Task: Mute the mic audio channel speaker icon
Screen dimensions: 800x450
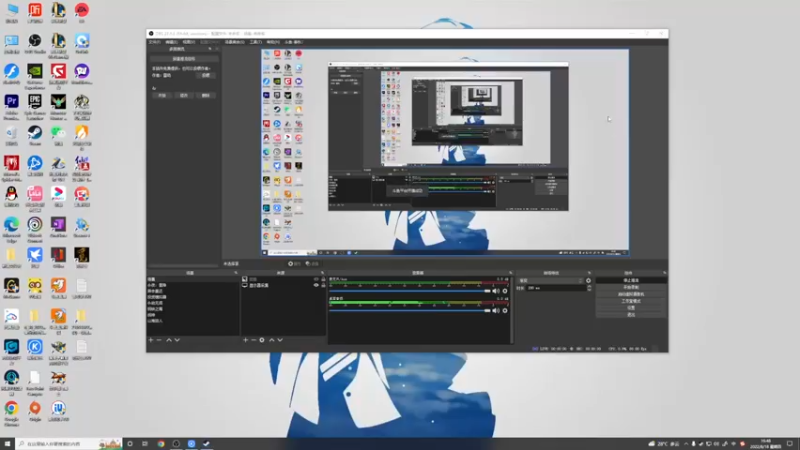Action: 496,291
